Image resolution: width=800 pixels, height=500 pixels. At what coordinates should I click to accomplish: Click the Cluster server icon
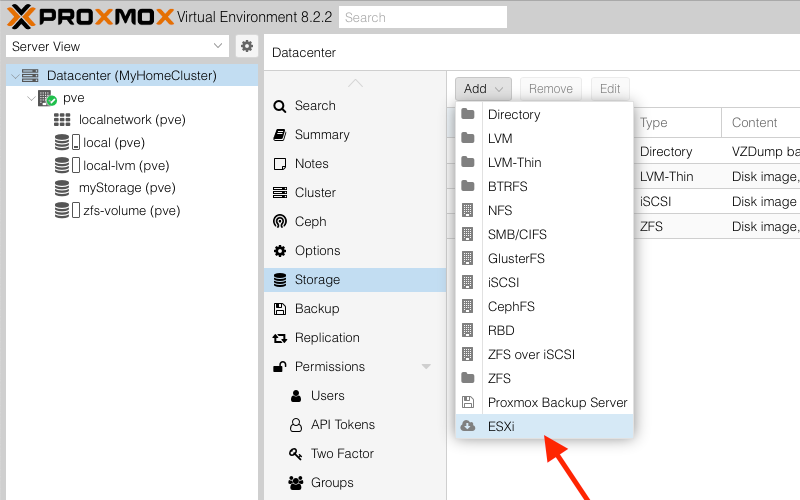point(280,193)
